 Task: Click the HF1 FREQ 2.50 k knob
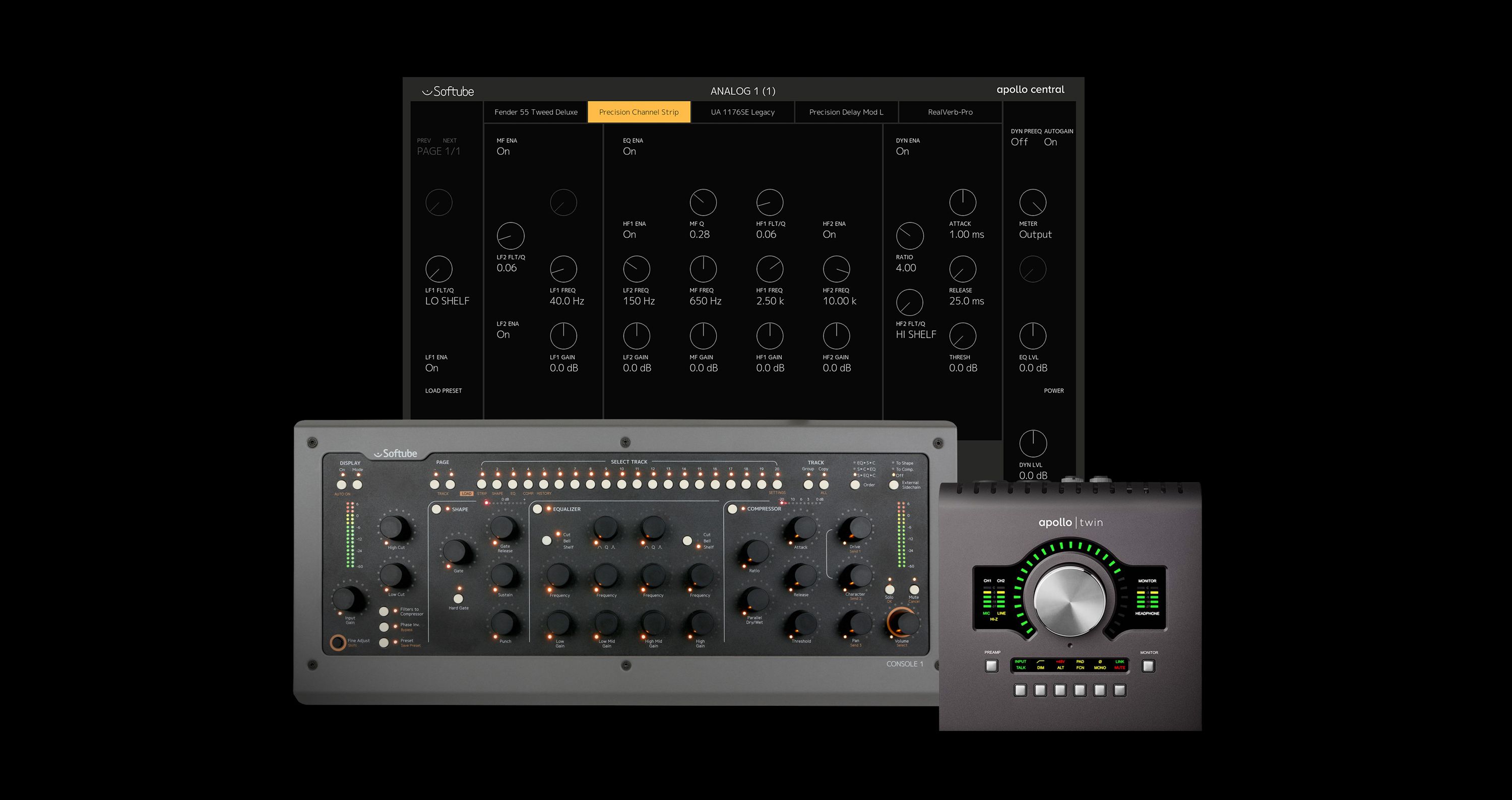coord(770,269)
